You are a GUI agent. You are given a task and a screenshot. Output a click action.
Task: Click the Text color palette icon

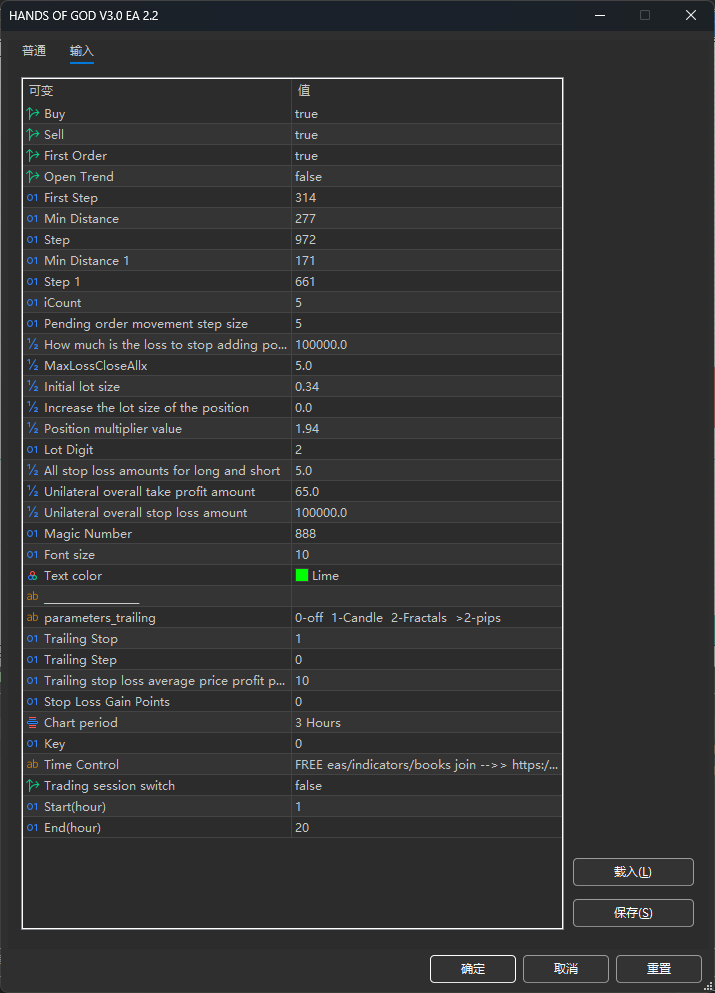point(33,576)
